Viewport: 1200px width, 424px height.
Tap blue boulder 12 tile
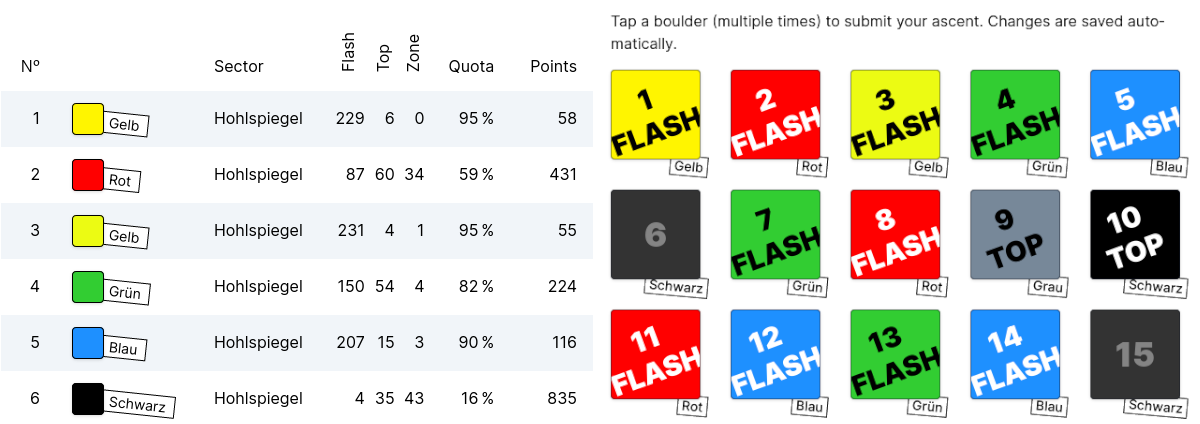coord(775,354)
